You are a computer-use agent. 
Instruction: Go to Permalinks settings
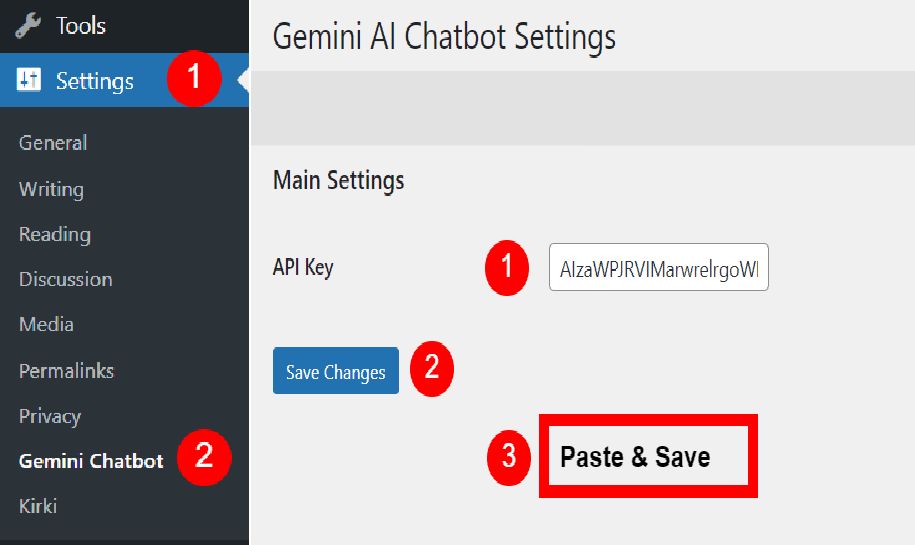pyautogui.click(x=66, y=370)
